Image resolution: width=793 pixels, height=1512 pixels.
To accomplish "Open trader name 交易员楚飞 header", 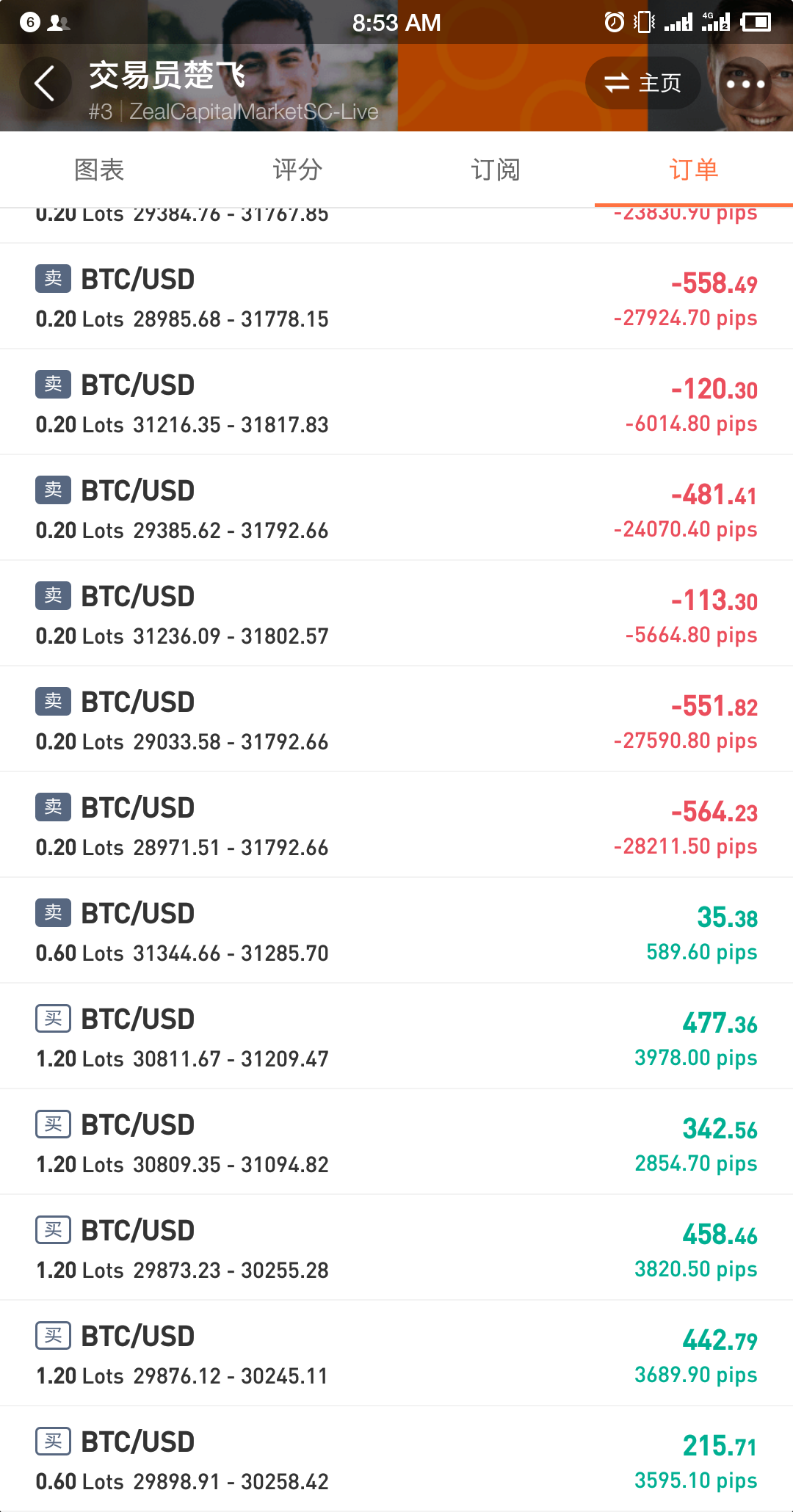I will click(167, 76).
